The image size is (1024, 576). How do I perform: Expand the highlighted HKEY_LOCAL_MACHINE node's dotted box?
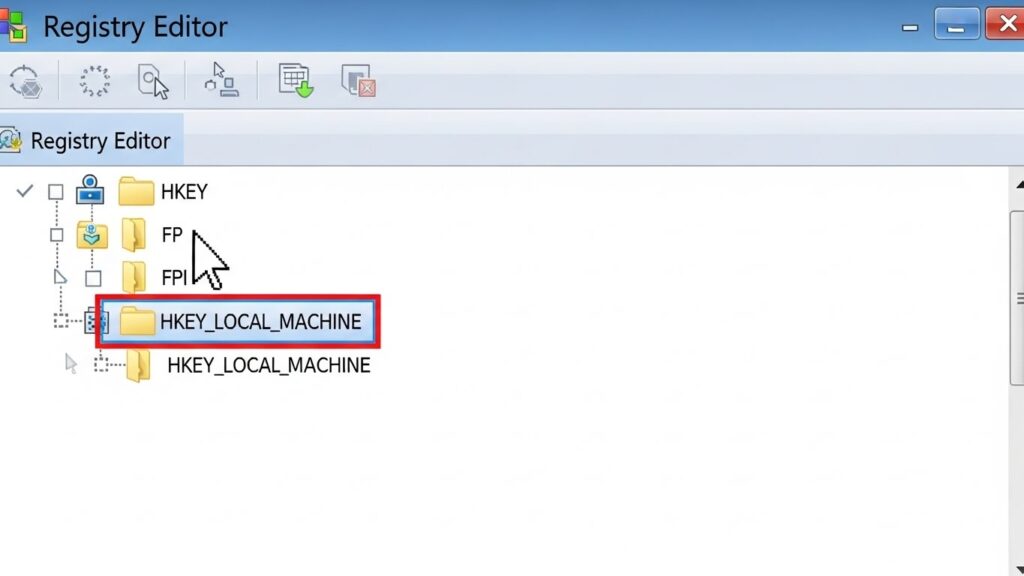click(62, 321)
